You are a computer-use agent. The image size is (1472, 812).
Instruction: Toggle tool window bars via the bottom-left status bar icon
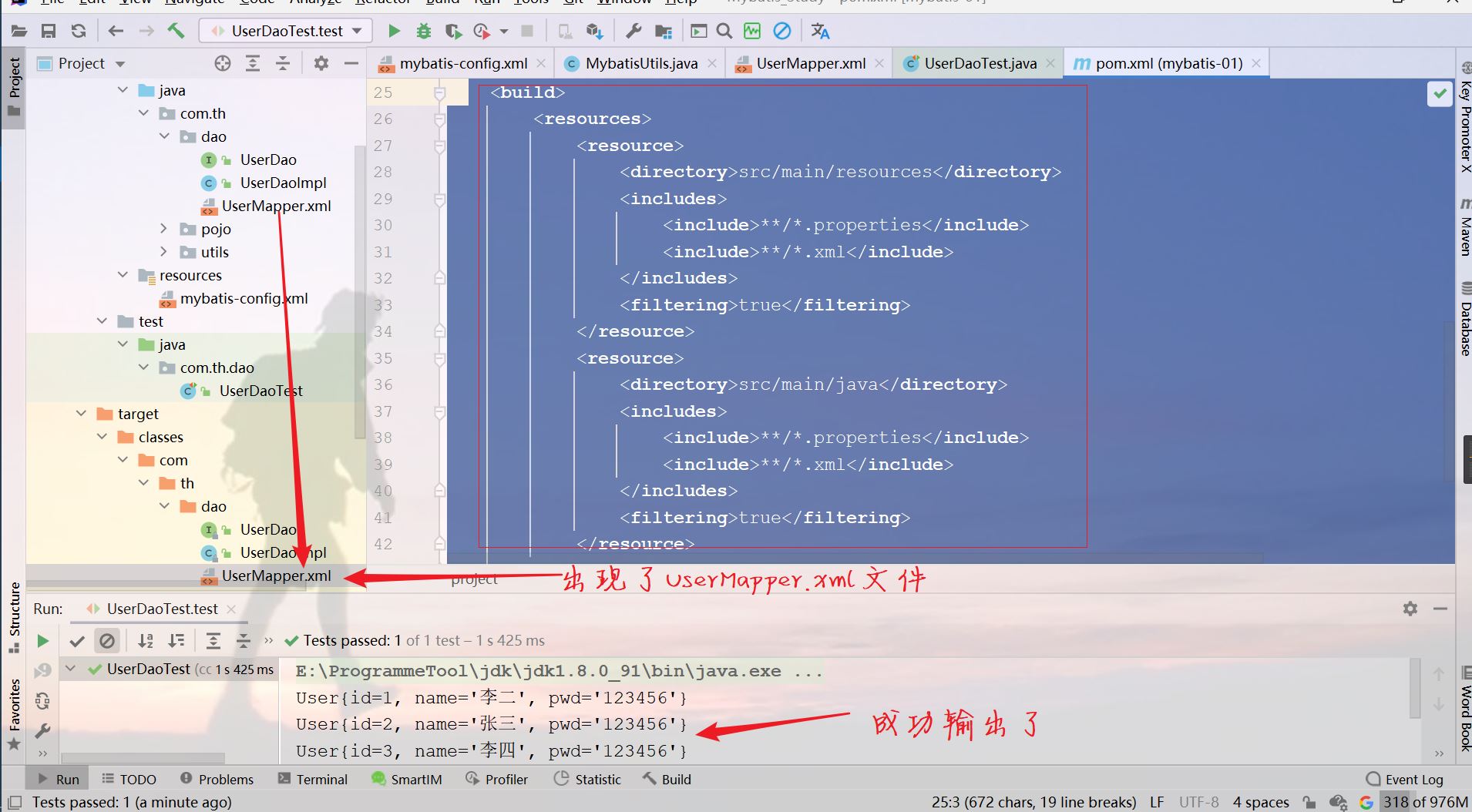click(x=15, y=802)
